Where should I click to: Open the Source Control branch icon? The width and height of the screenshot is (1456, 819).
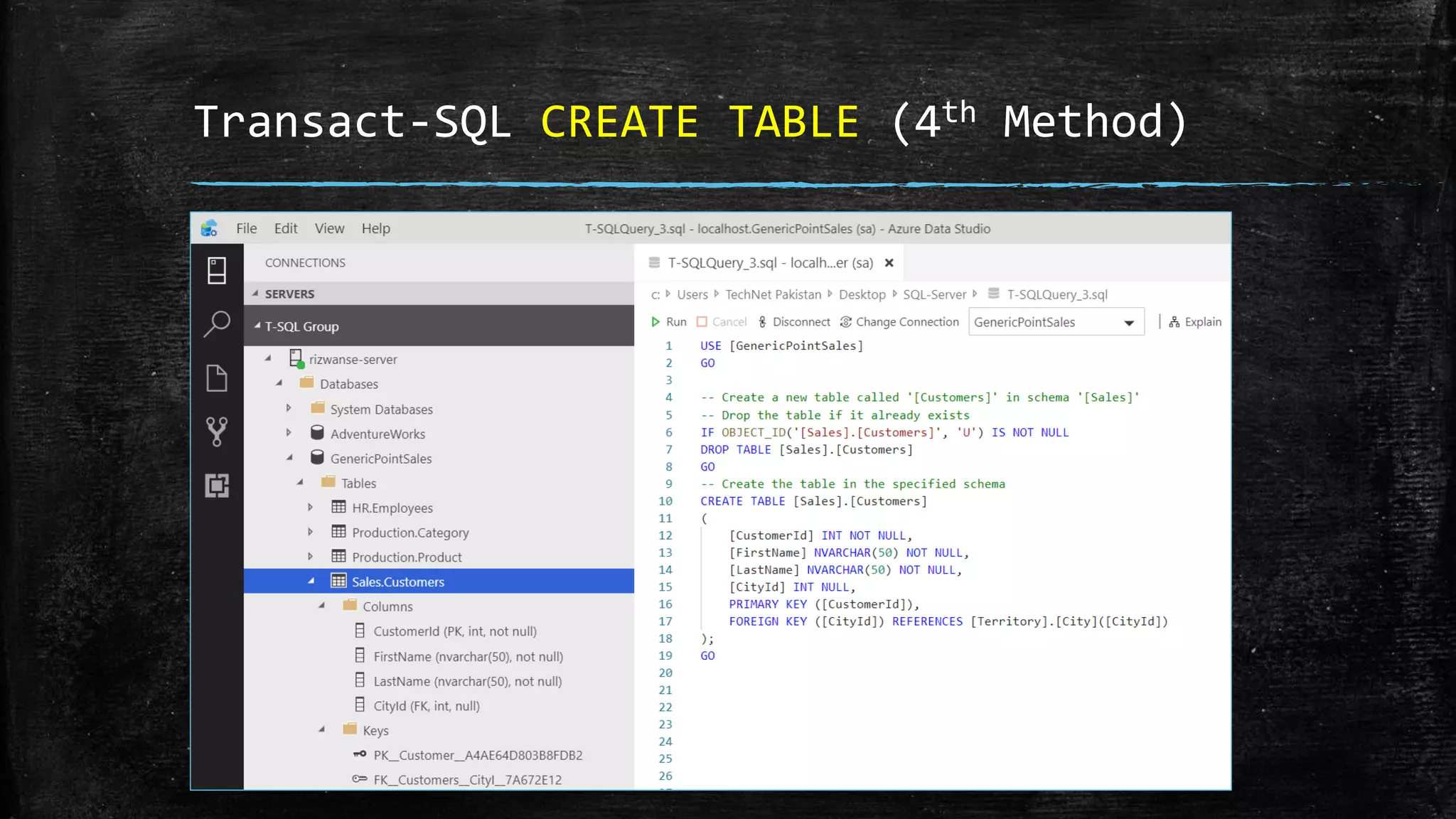(x=217, y=432)
